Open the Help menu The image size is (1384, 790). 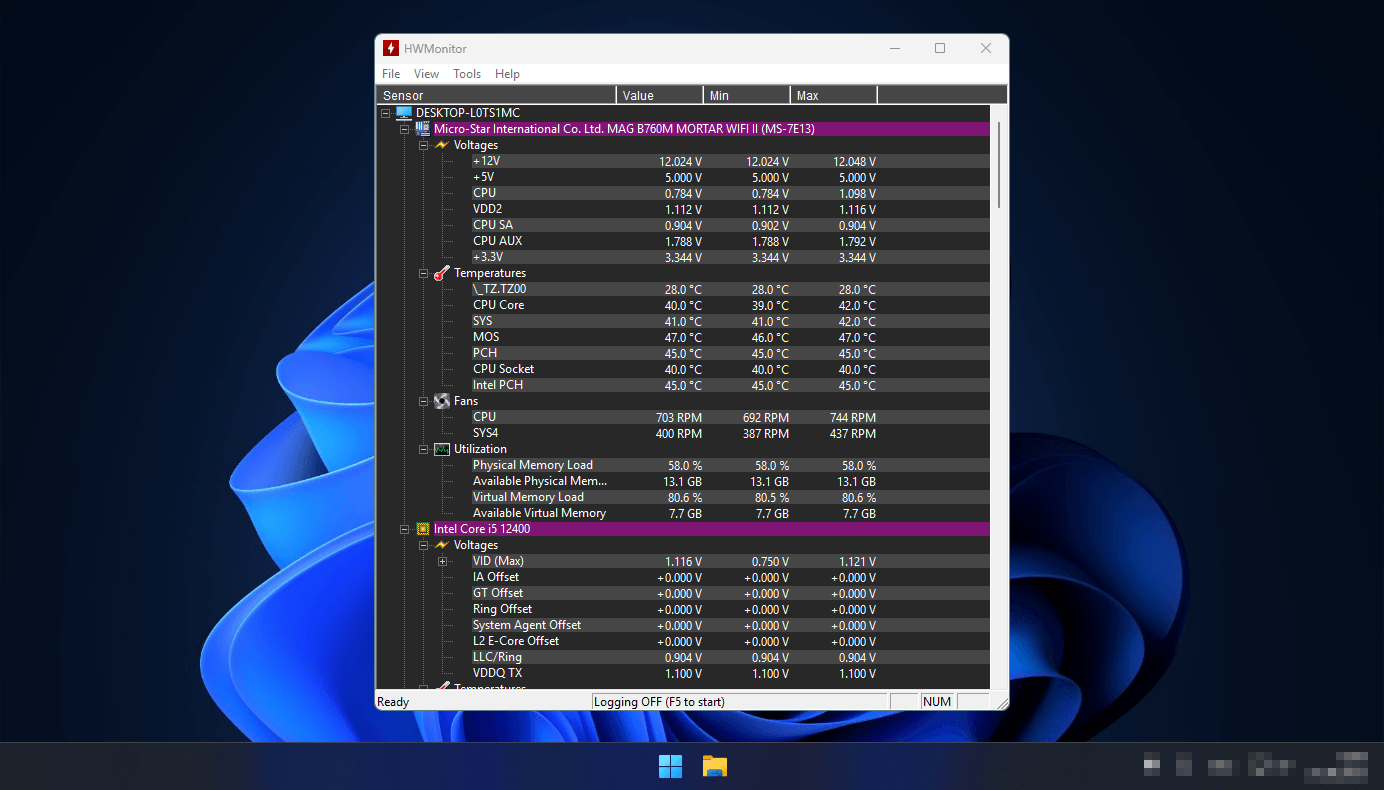click(x=507, y=74)
